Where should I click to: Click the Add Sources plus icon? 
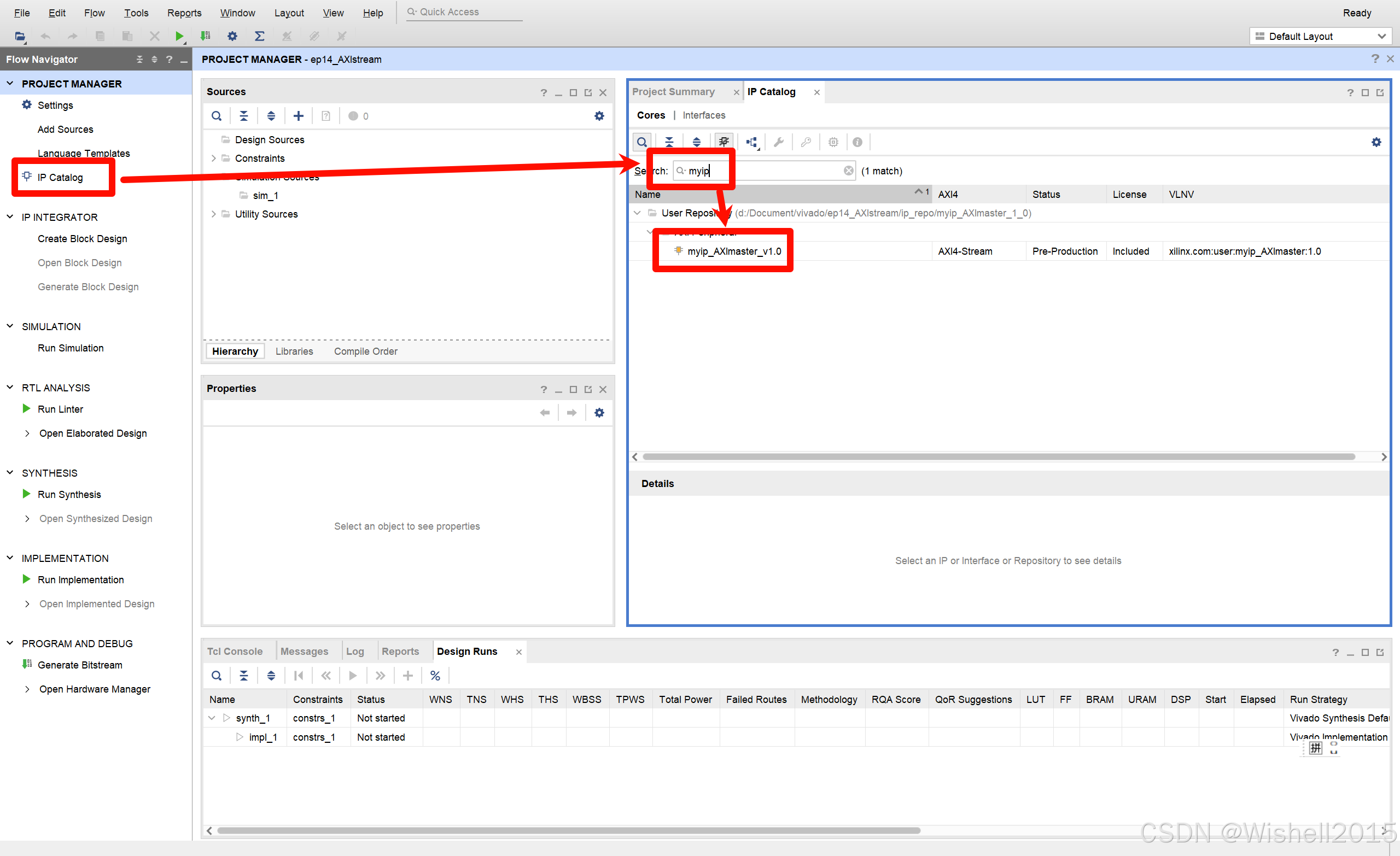[x=298, y=116]
